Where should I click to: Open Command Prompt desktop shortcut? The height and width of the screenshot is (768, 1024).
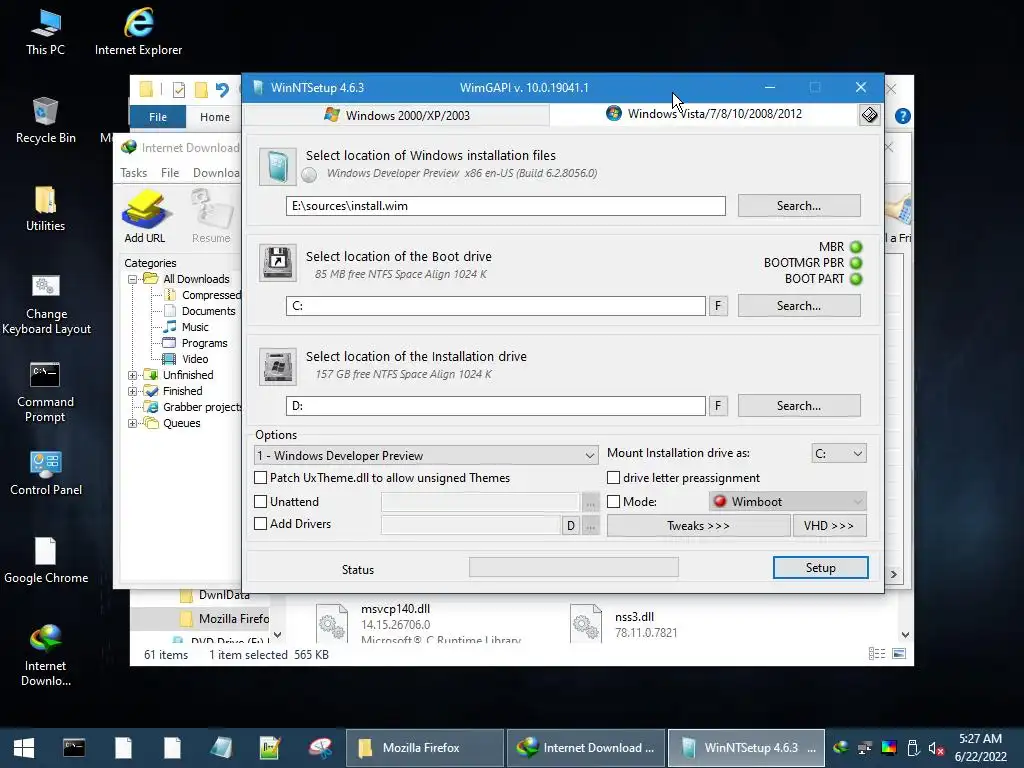click(x=45, y=392)
